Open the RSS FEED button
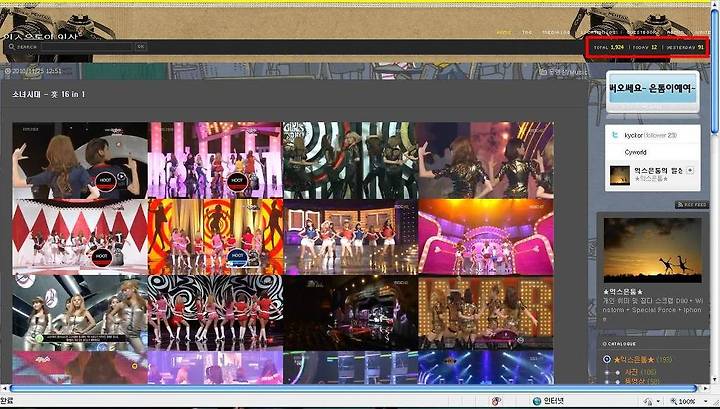This screenshot has height=409, width=720. [x=692, y=205]
